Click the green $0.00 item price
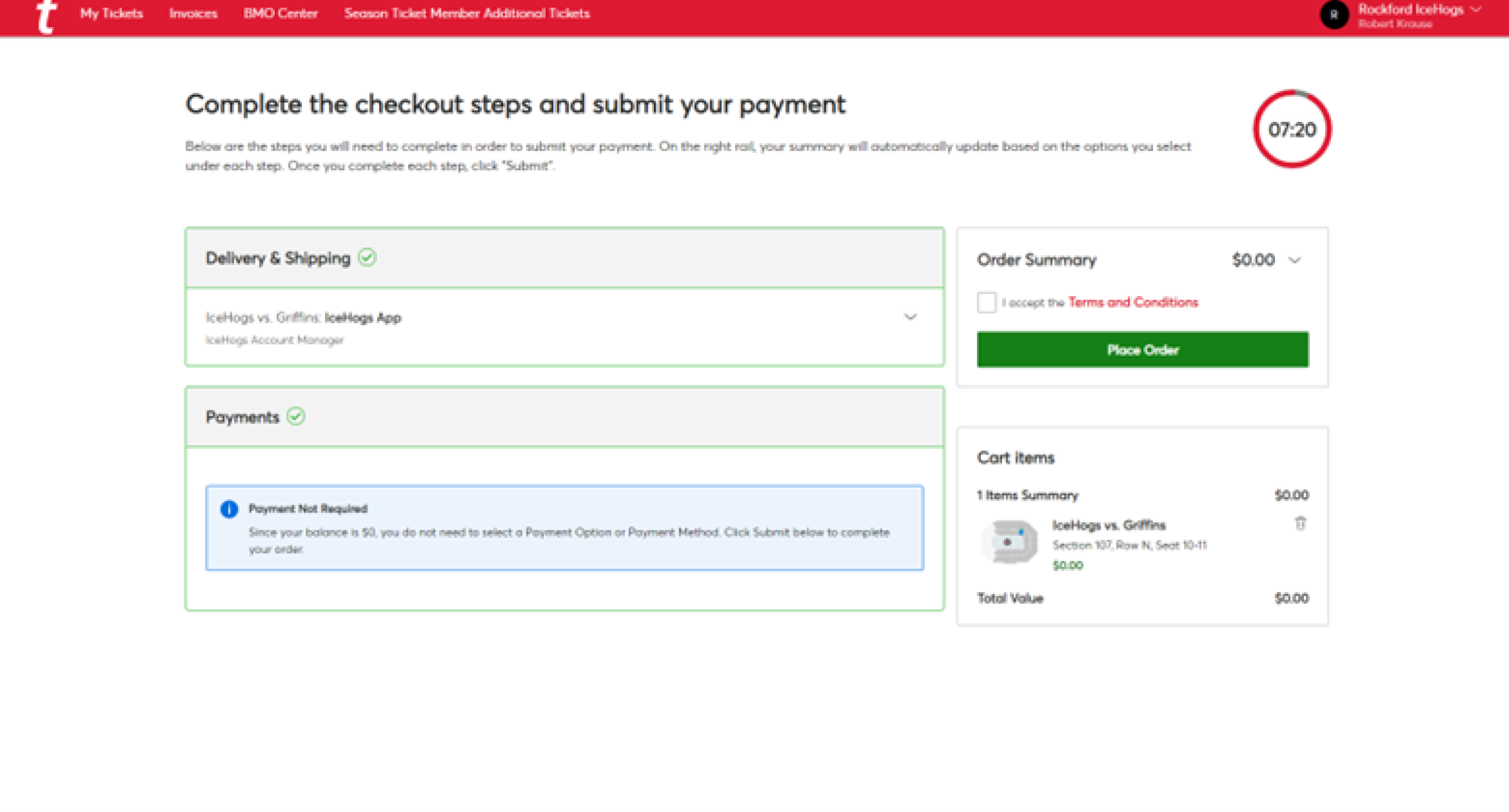 [x=1068, y=566]
